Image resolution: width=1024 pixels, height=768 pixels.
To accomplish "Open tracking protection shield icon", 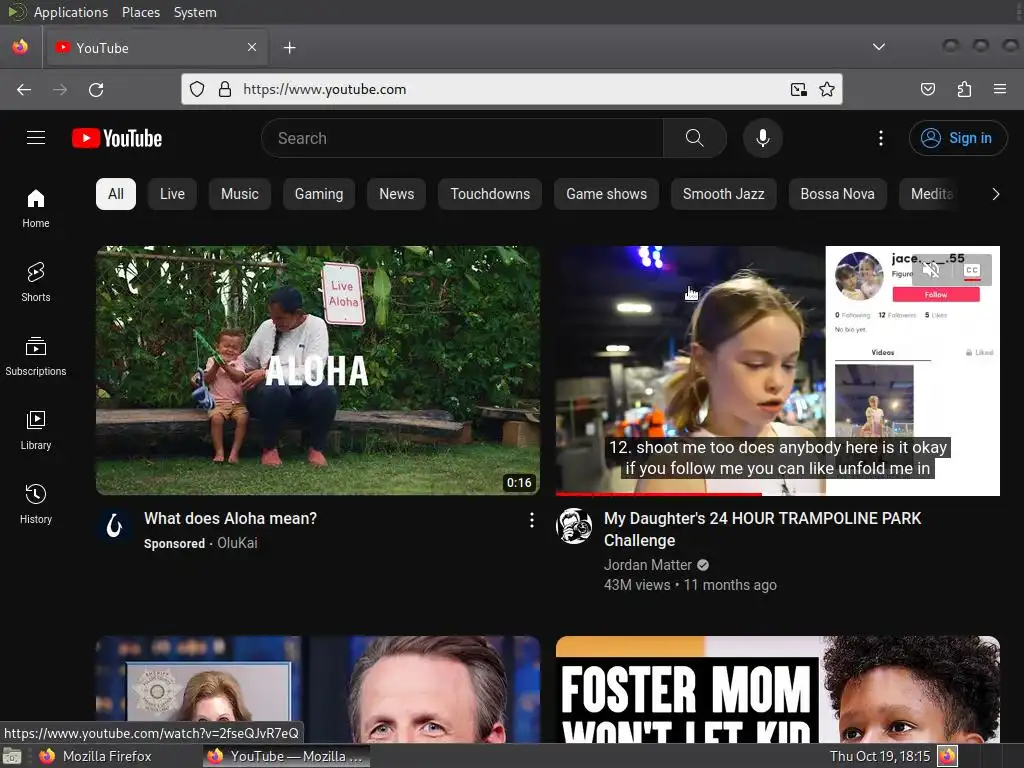I will (197, 89).
